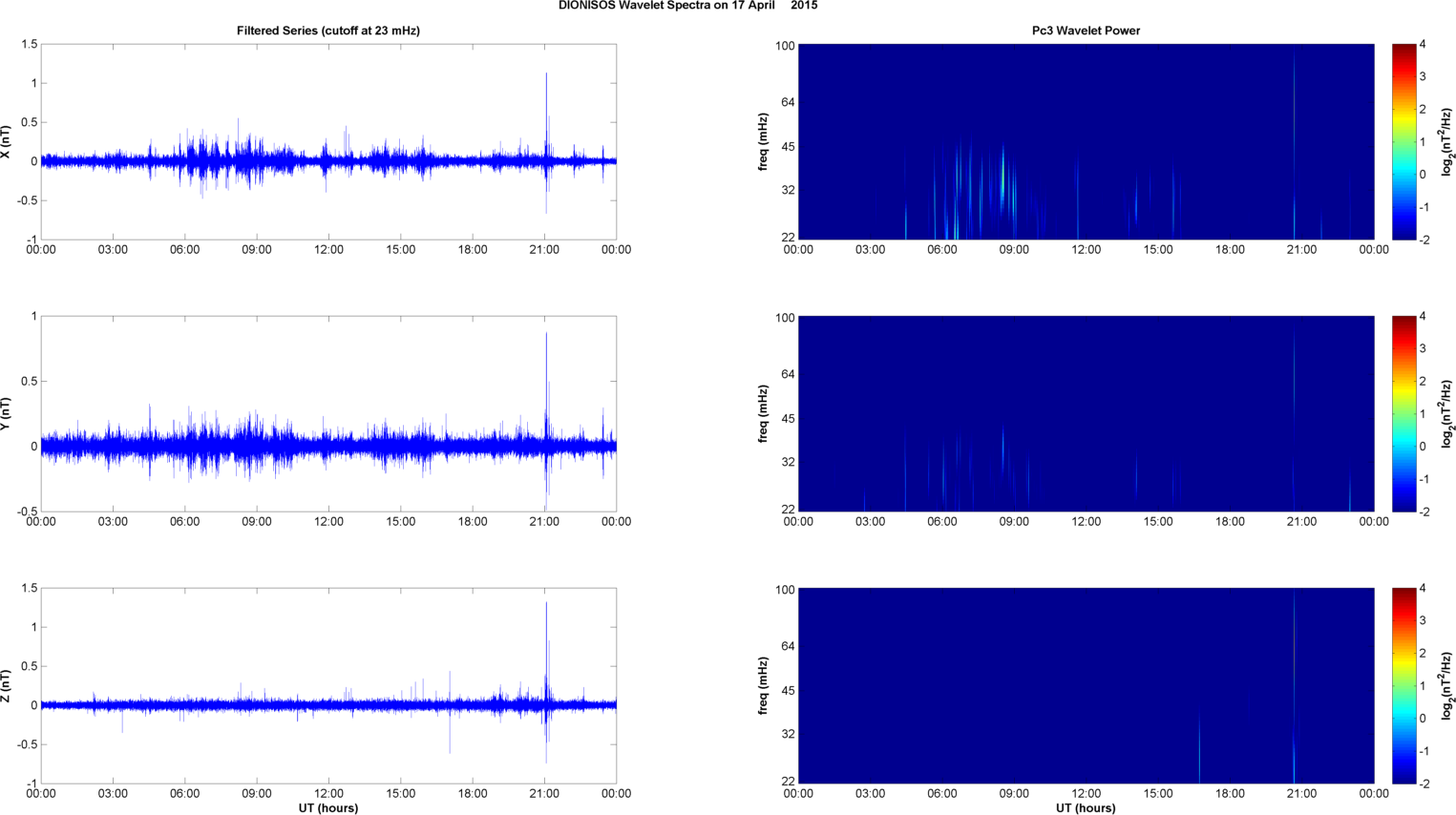Click the Z component filtered time series plot
Image resolution: width=1456 pixels, height=815 pixels.
[x=328, y=686]
